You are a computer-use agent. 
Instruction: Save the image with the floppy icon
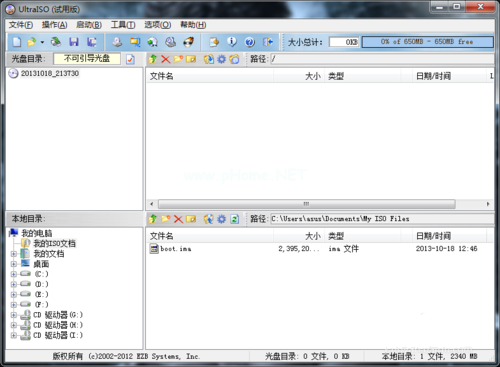pyautogui.click(x=74, y=42)
